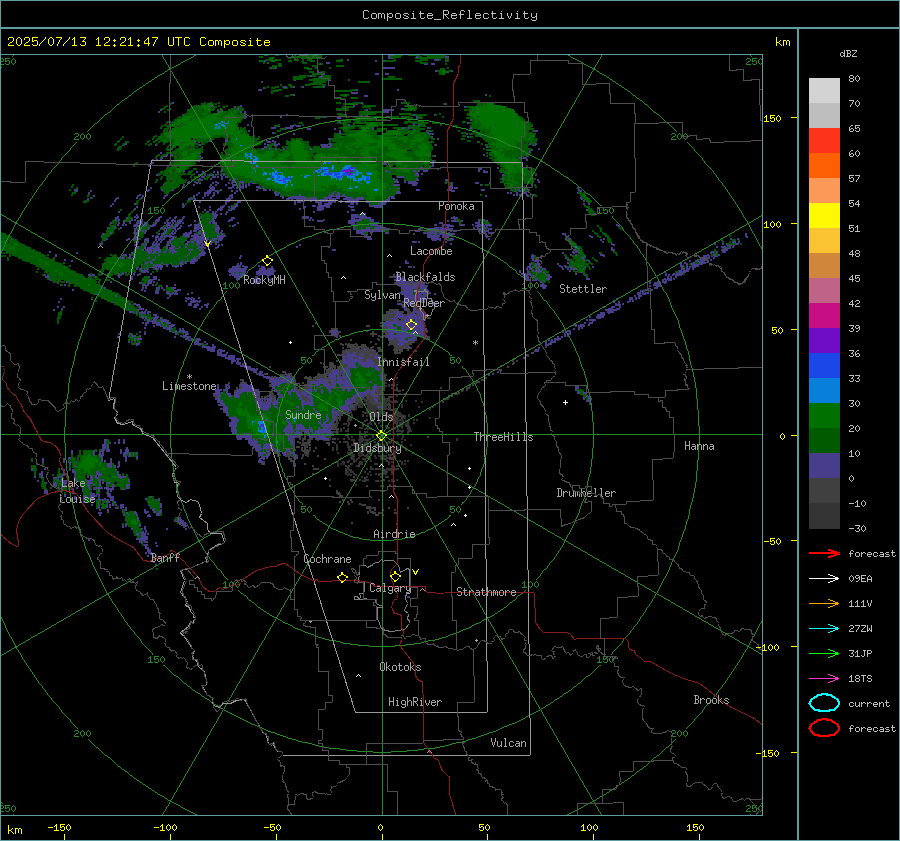
Task: Click the orange 111V arrow legend icon
Action: tap(824, 603)
